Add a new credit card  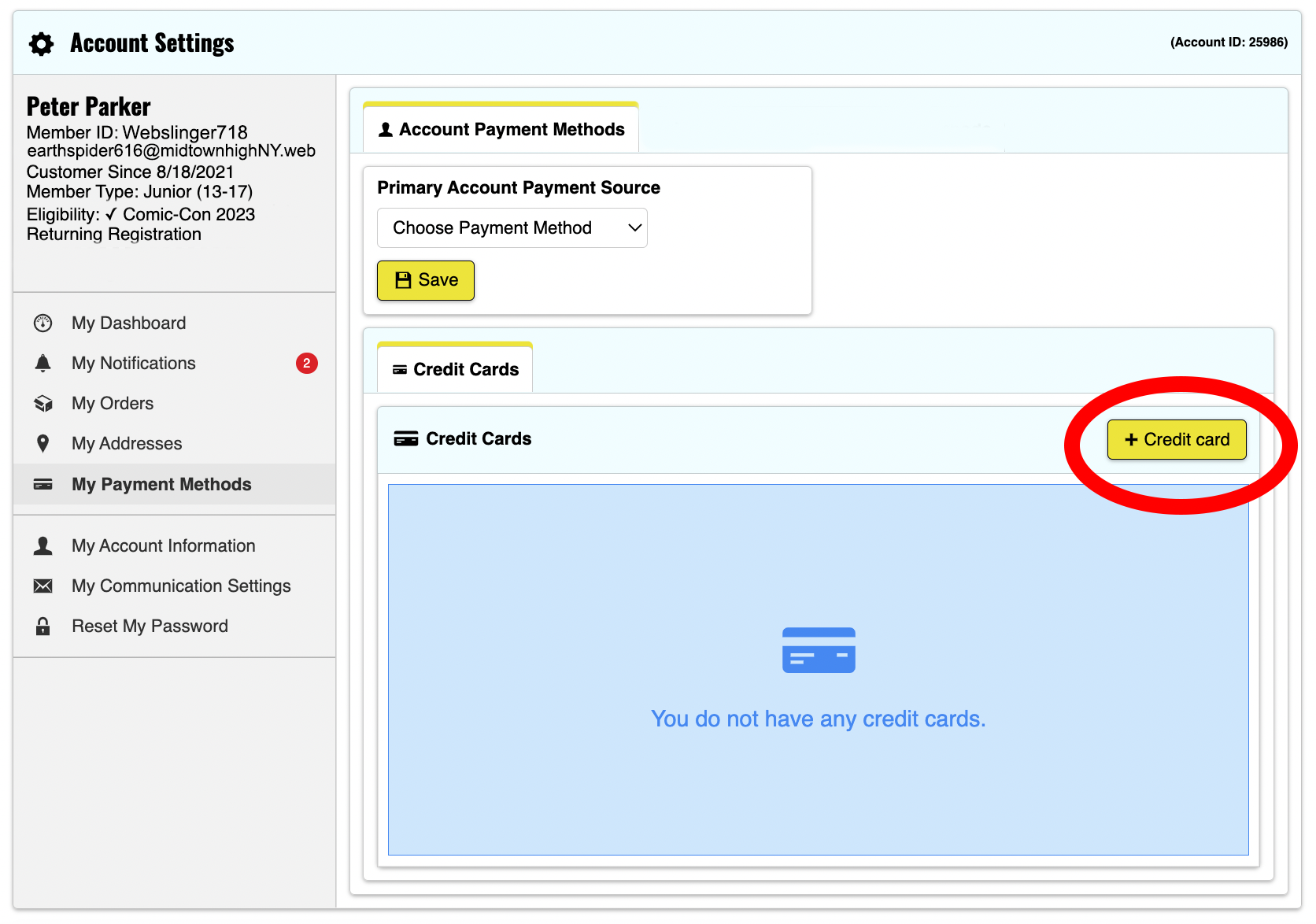(1176, 440)
